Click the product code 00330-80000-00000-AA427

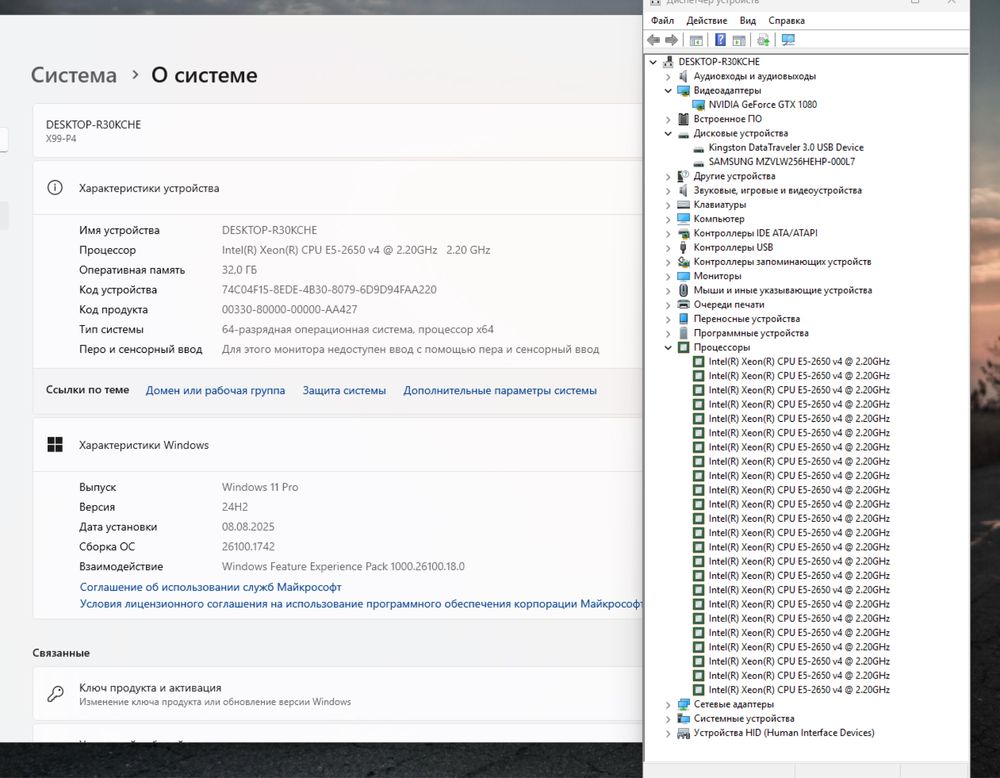point(290,309)
